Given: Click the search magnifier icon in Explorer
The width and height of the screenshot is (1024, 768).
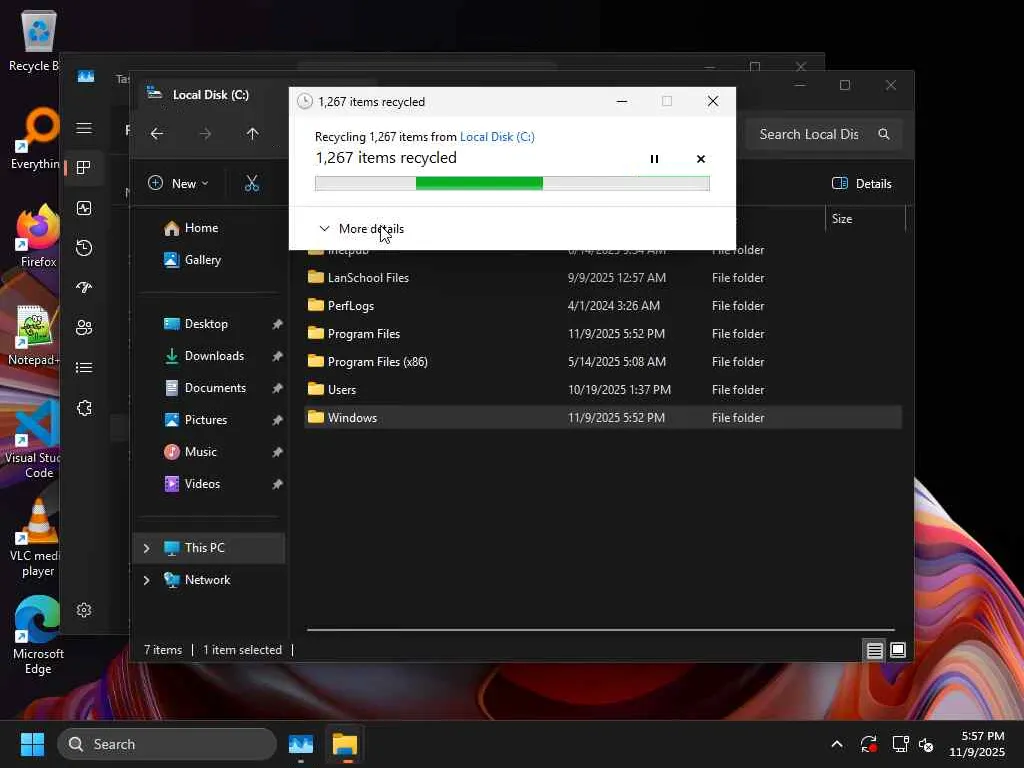Looking at the screenshot, I should pyautogui.click(x=884, y=134).
